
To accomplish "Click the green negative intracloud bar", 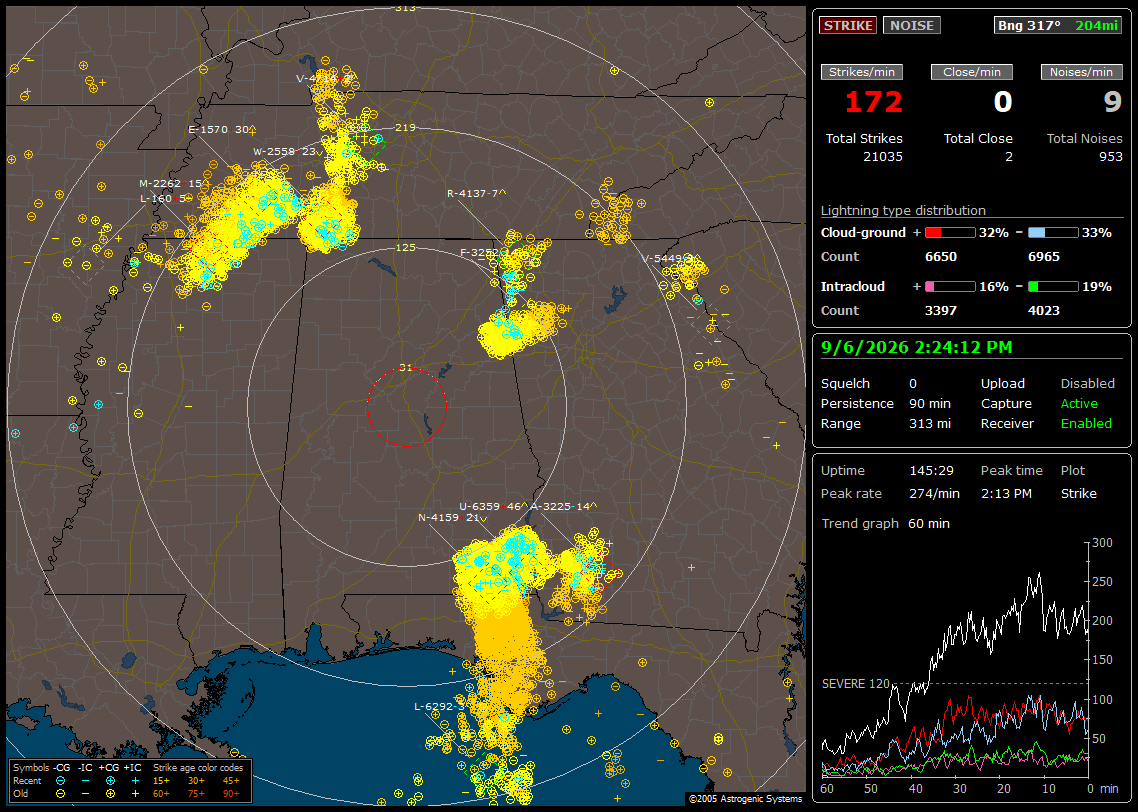I will [x=1052, y=287].
